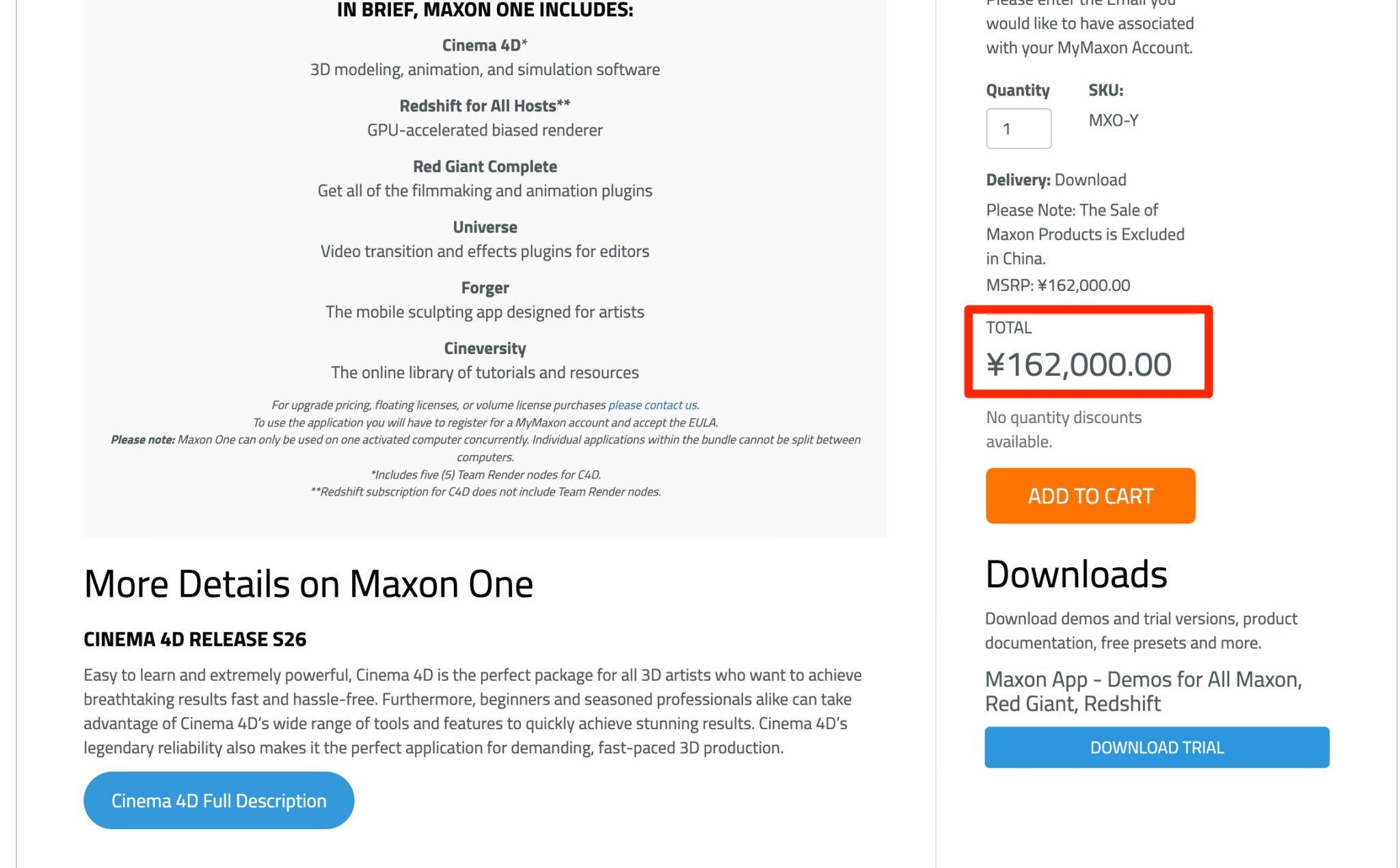Click the DOWNLOAD TRIAL button
This screenshot has height=868, width=1400.
1155,747
